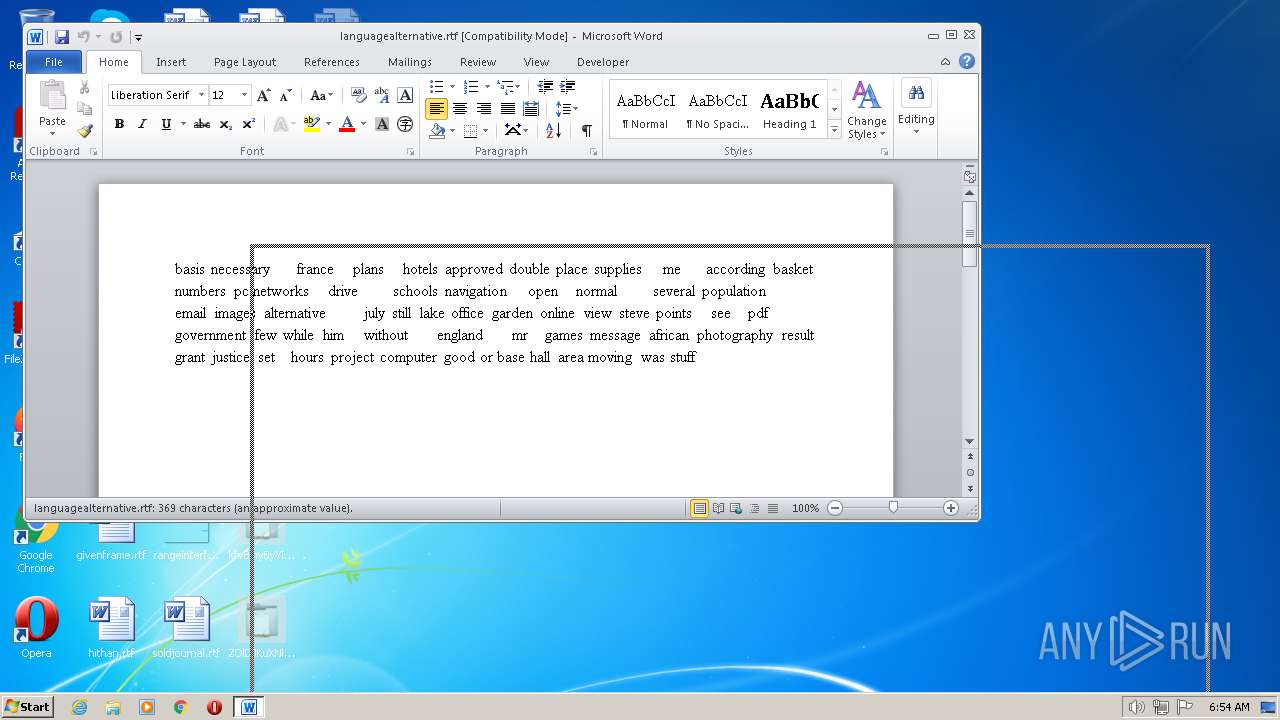Viewport: 1280px width, 720px height.
Task: Apply No Spacing style
Action: (x=718, y=110)
